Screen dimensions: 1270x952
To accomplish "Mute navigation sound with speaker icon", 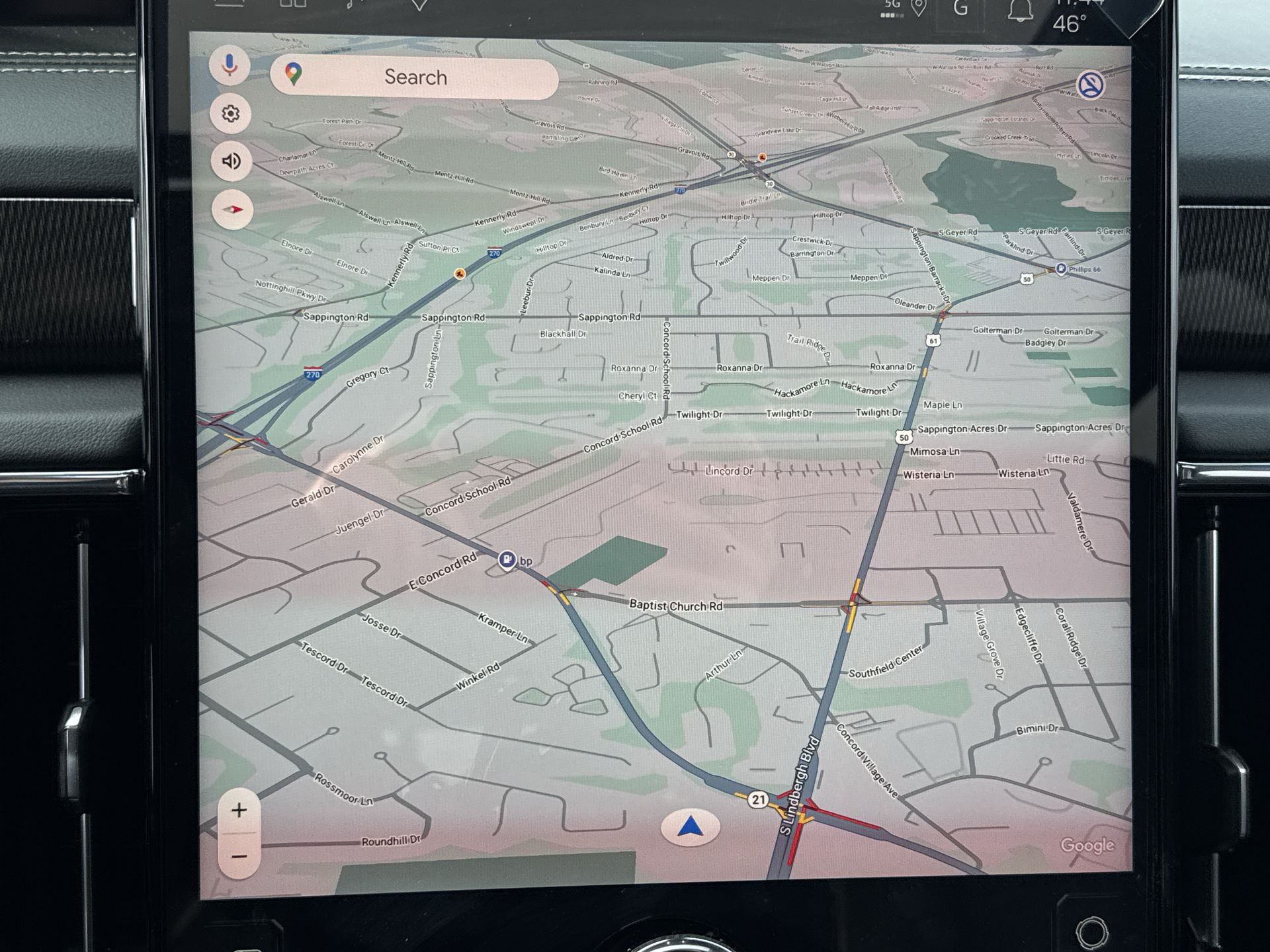I will tap(231, 161).
